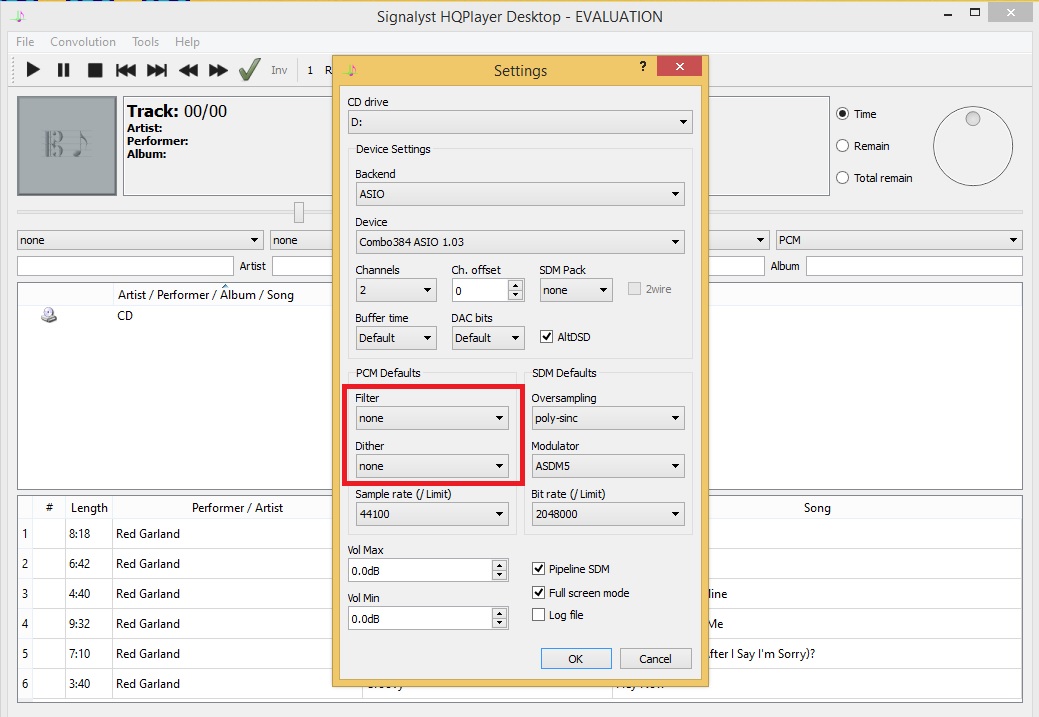Decrease the Vol Min value

coord(500,623)
